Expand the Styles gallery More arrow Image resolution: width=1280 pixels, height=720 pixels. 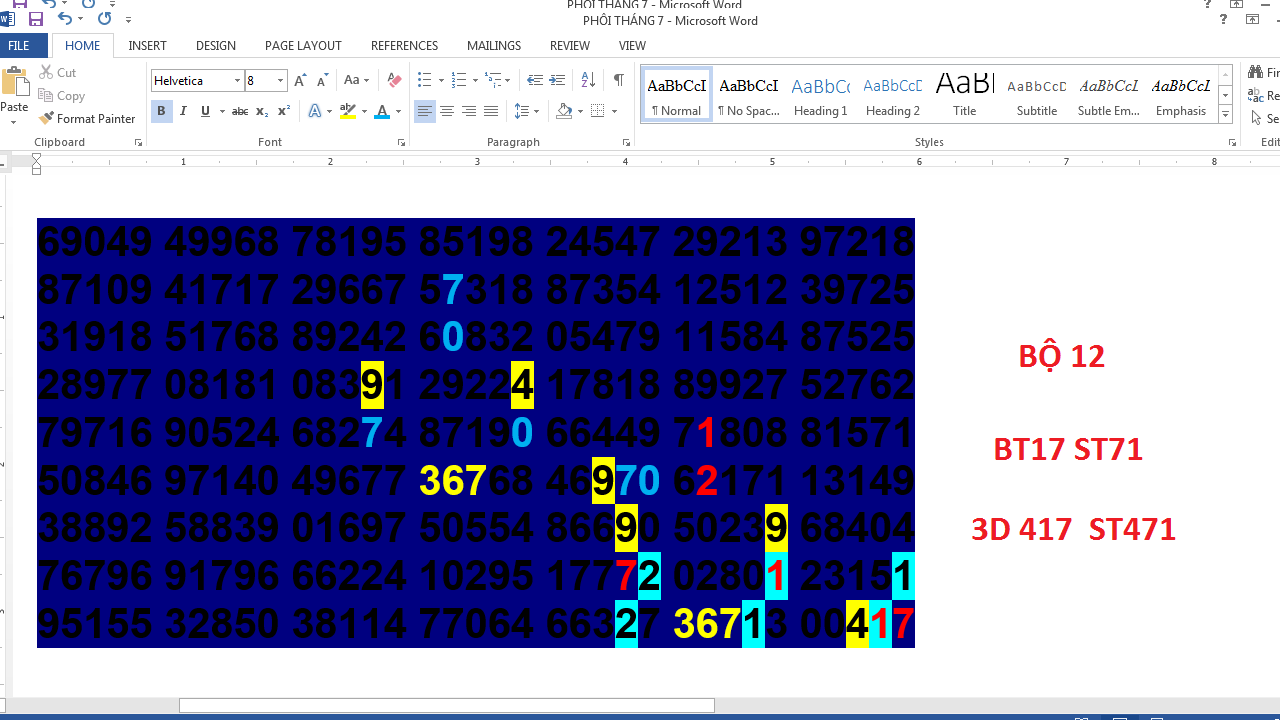(1226, 115)
